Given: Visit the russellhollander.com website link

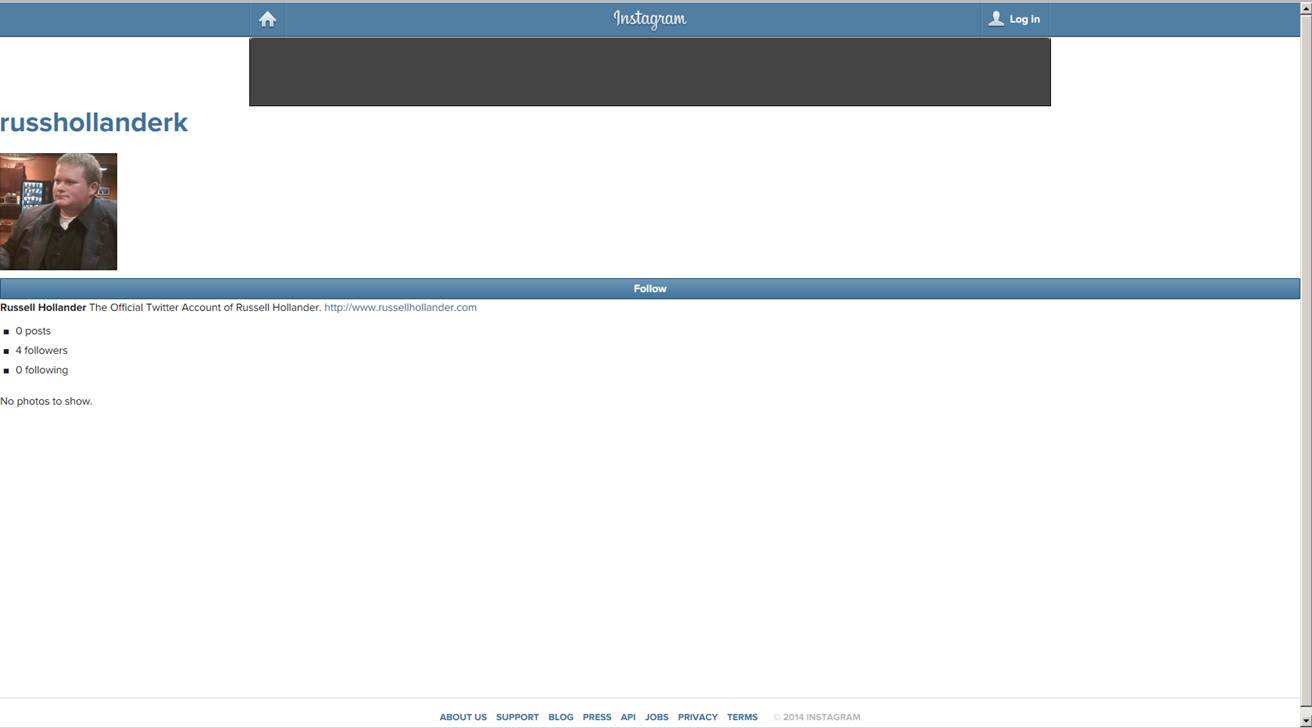Looking at the screenshot, I should [400, 308].
